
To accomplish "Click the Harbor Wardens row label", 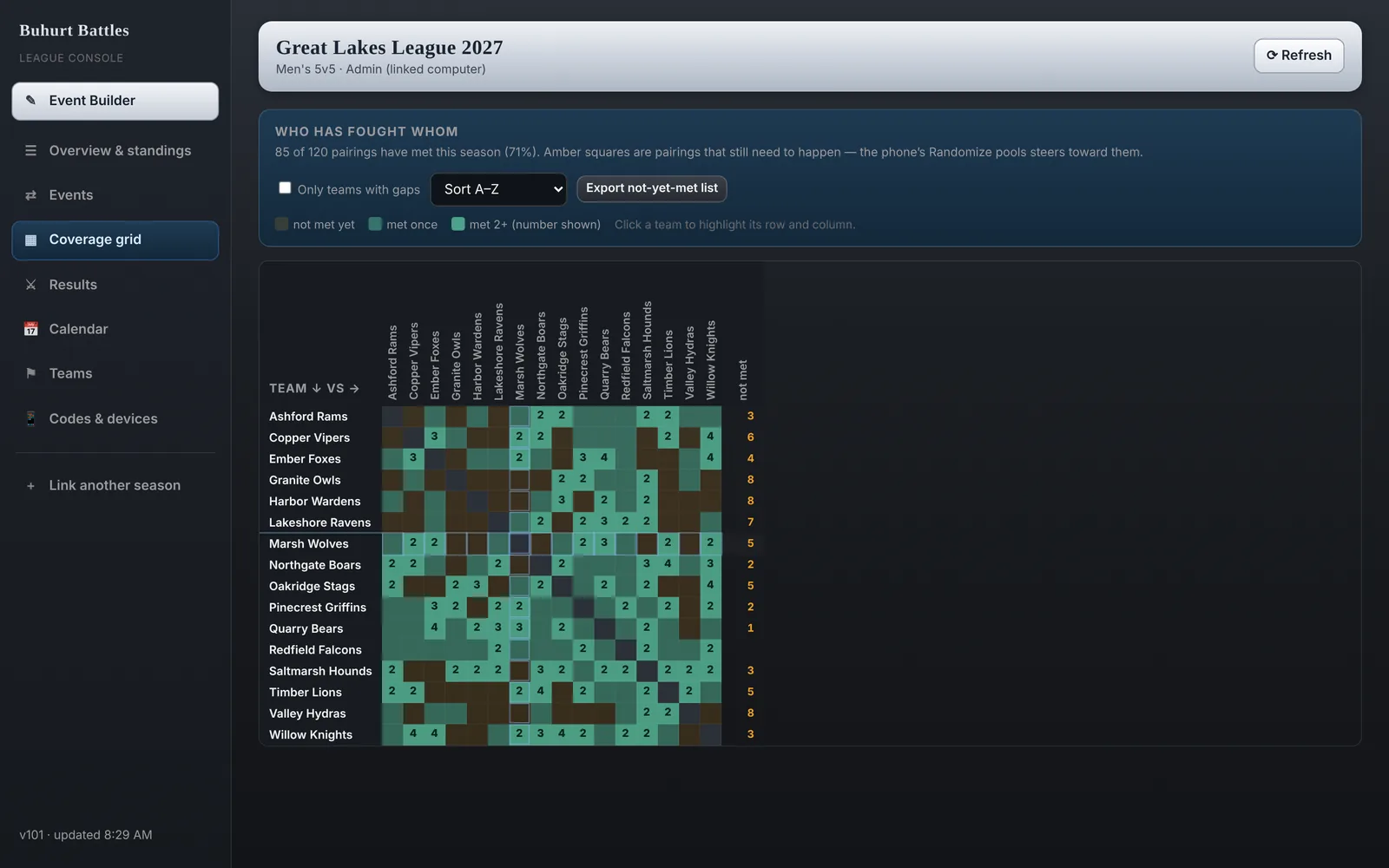I will (x=314, y=502).
